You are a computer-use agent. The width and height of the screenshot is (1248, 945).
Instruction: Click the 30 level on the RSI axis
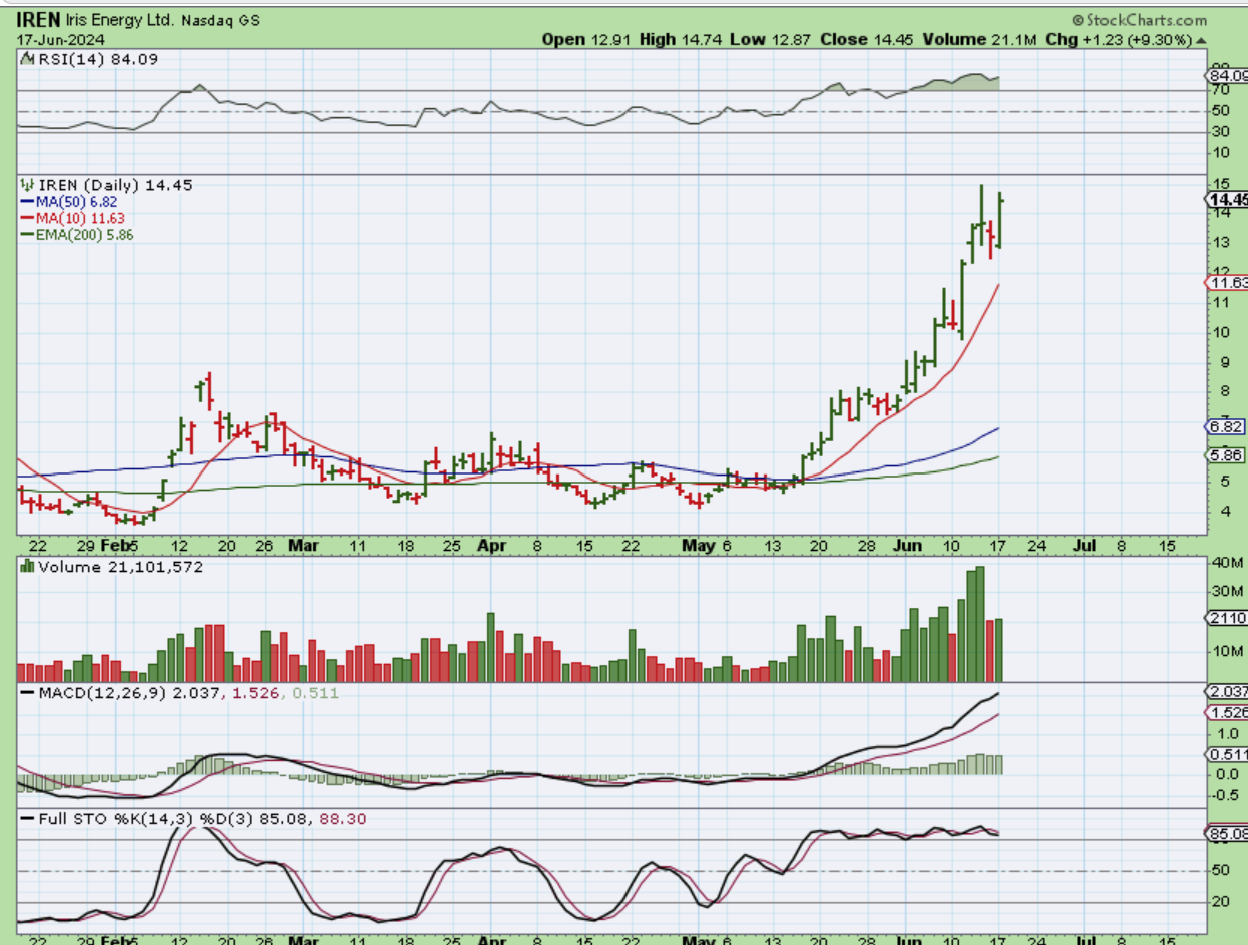tap(1219, 131)
